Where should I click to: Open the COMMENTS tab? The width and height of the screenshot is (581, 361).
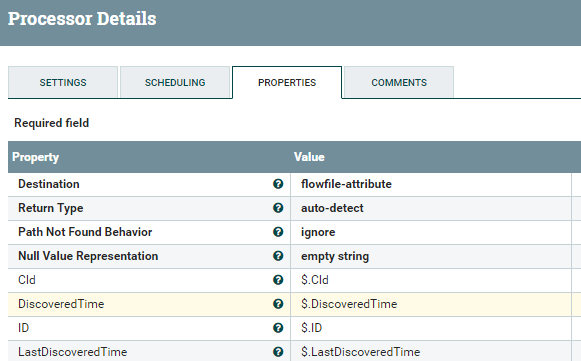[x=399, y=82]
